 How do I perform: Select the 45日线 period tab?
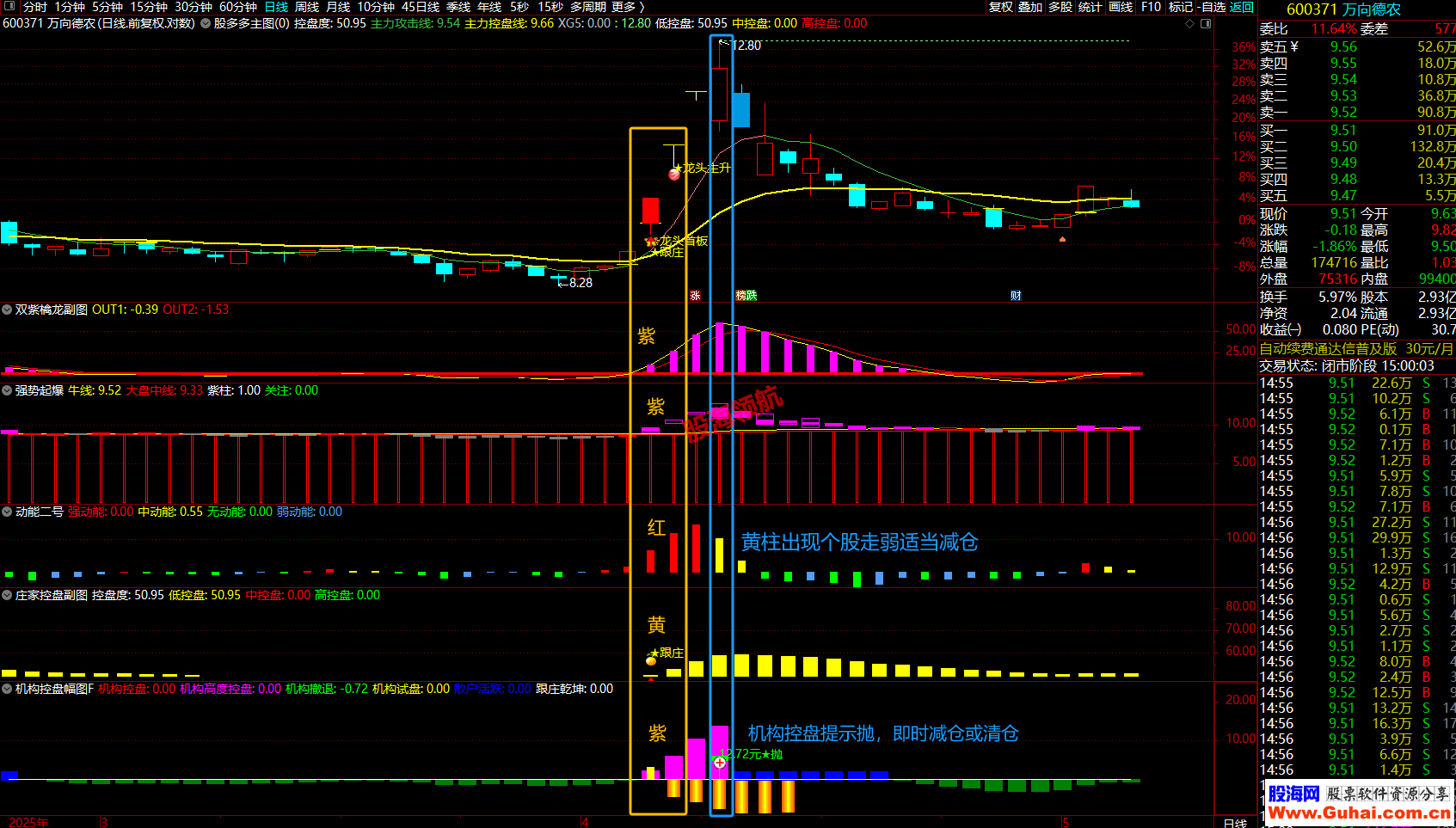tap(421, 7)
